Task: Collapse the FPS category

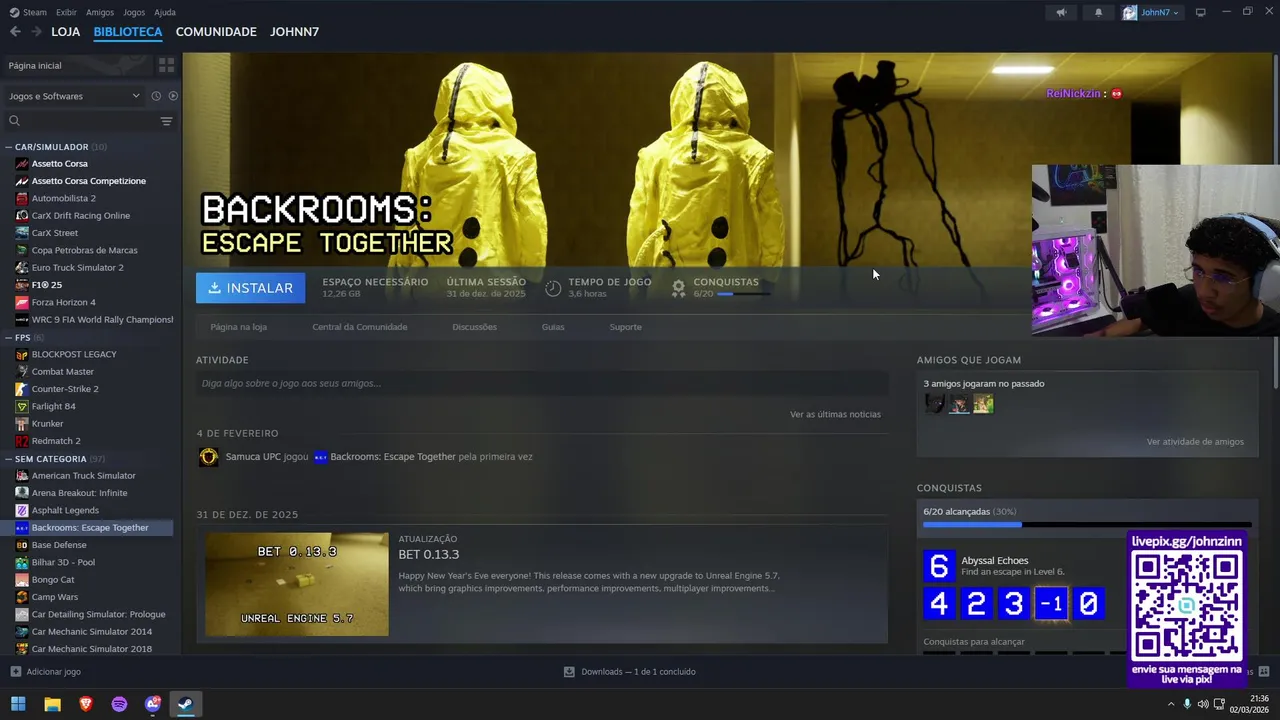Action: [8, 338]
